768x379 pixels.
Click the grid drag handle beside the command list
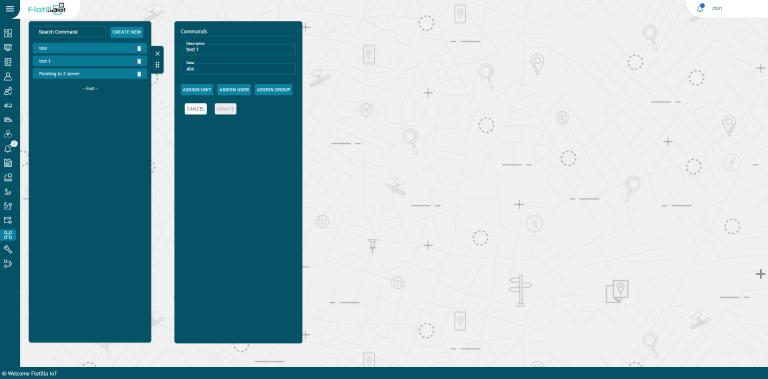(x=157, y=65)
